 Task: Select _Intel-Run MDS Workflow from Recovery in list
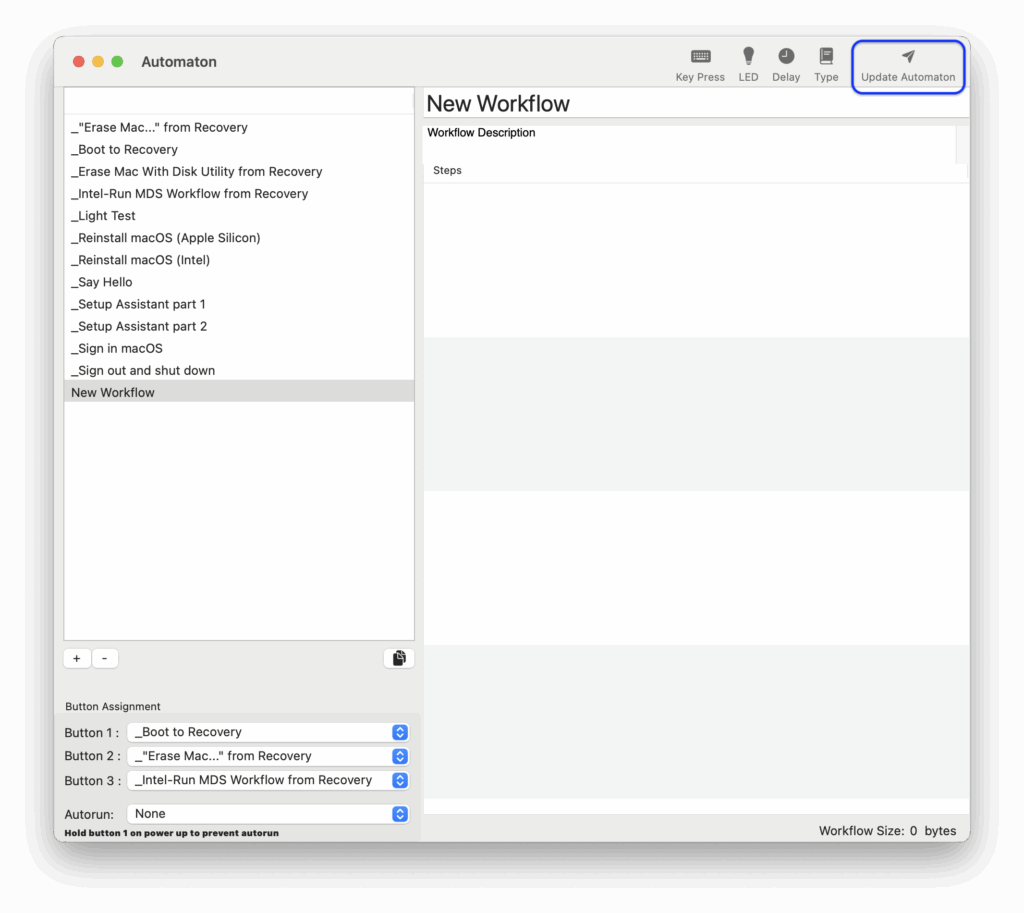click(239, 194)
